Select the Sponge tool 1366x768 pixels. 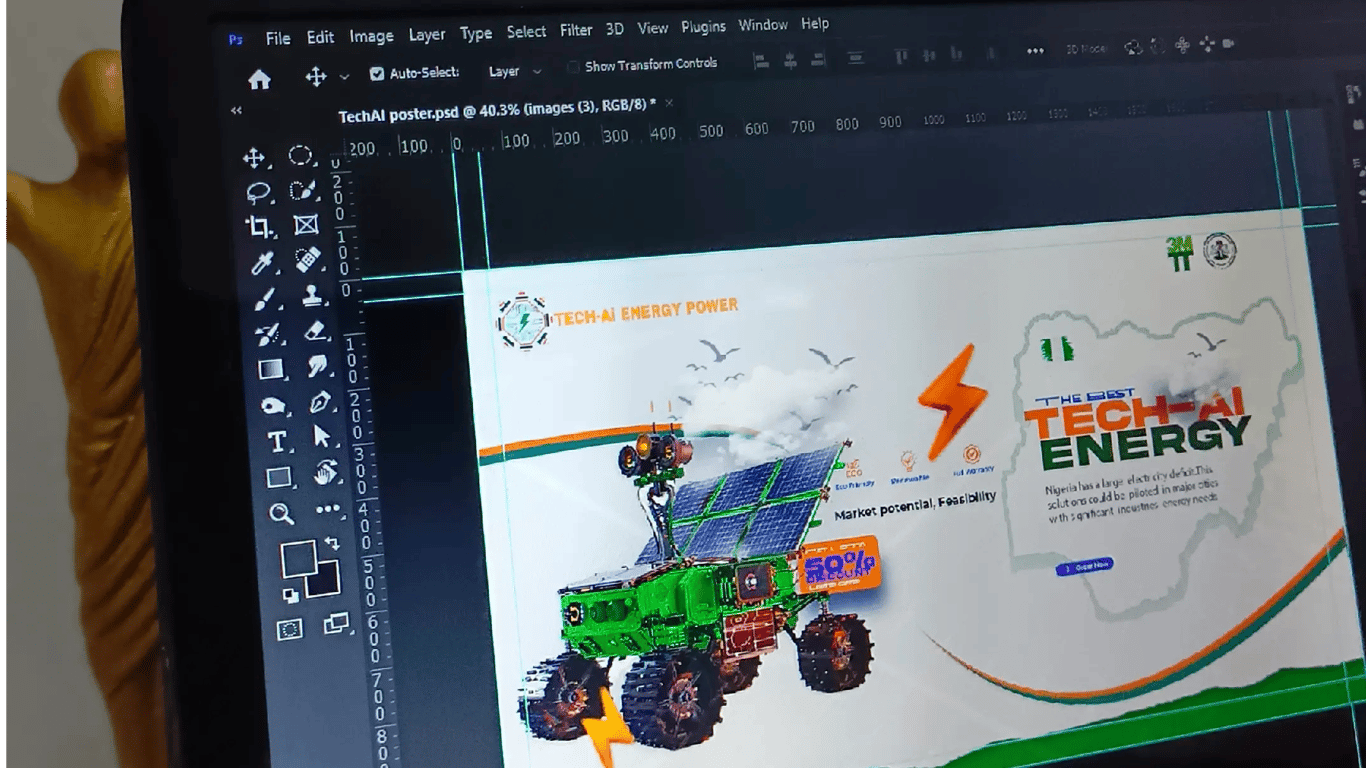[x=273, y=406]
